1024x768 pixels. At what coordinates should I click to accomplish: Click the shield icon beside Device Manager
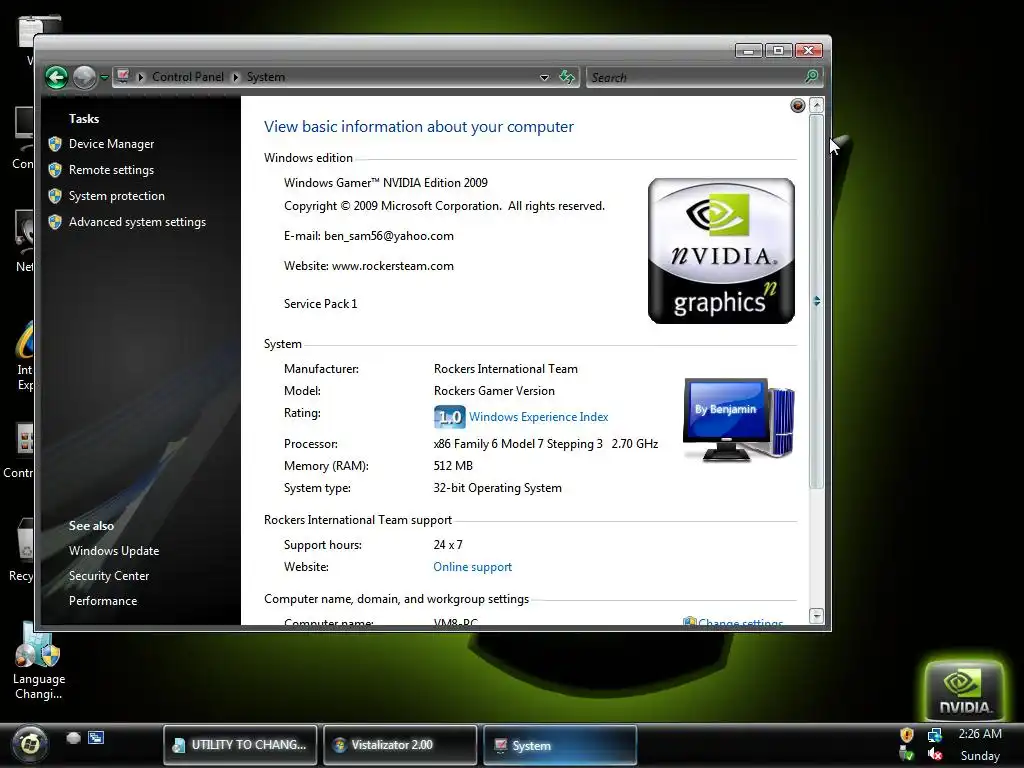click(56, 144)
